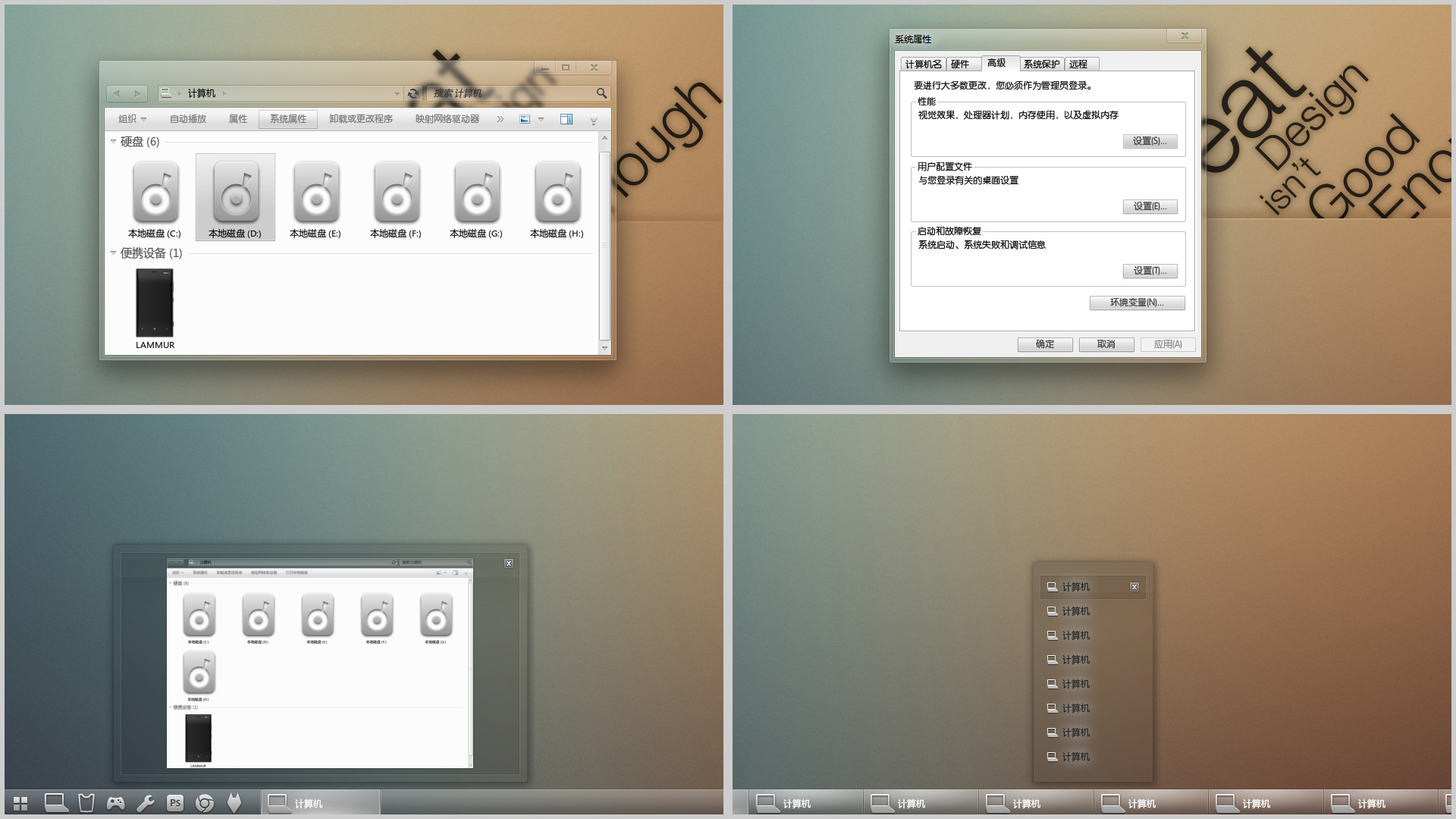The width and height of the screenshot is (1456, 819).
Task: Click 环境变量(N) button
Action: click(x=1137, y=302)
